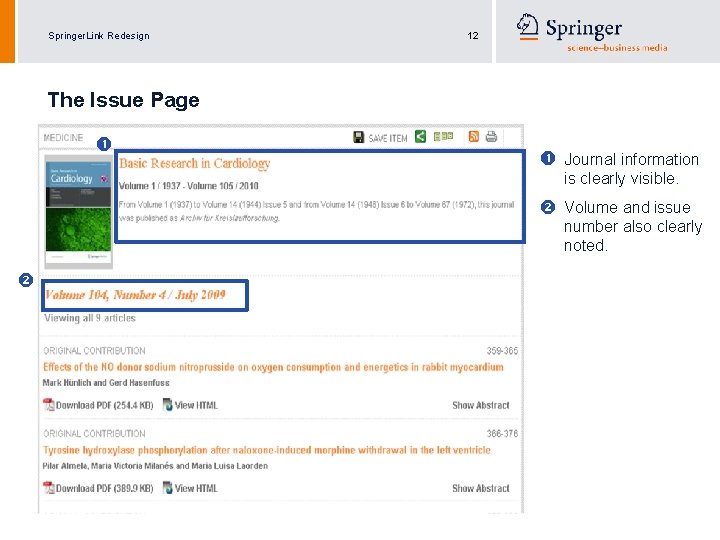Show Abstract for the pages 359-365 article
This screenshot has width=720, height=540.
tap(481, 405)
